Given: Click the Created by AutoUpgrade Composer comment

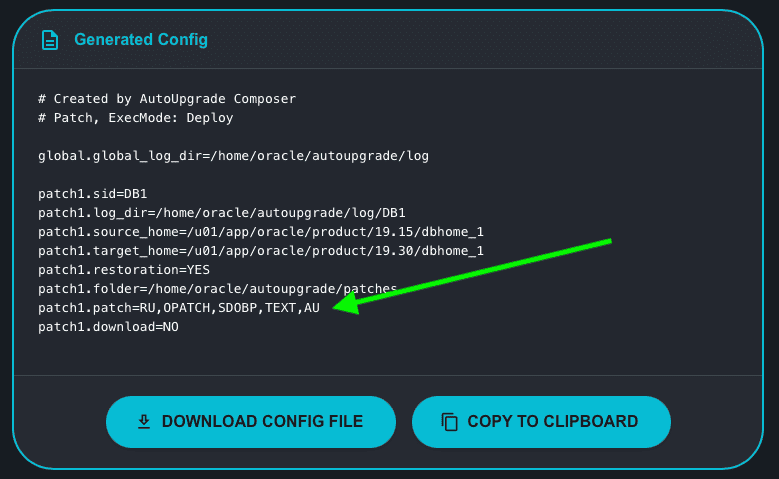Looking at the screenshot, I should coord(167,99).
